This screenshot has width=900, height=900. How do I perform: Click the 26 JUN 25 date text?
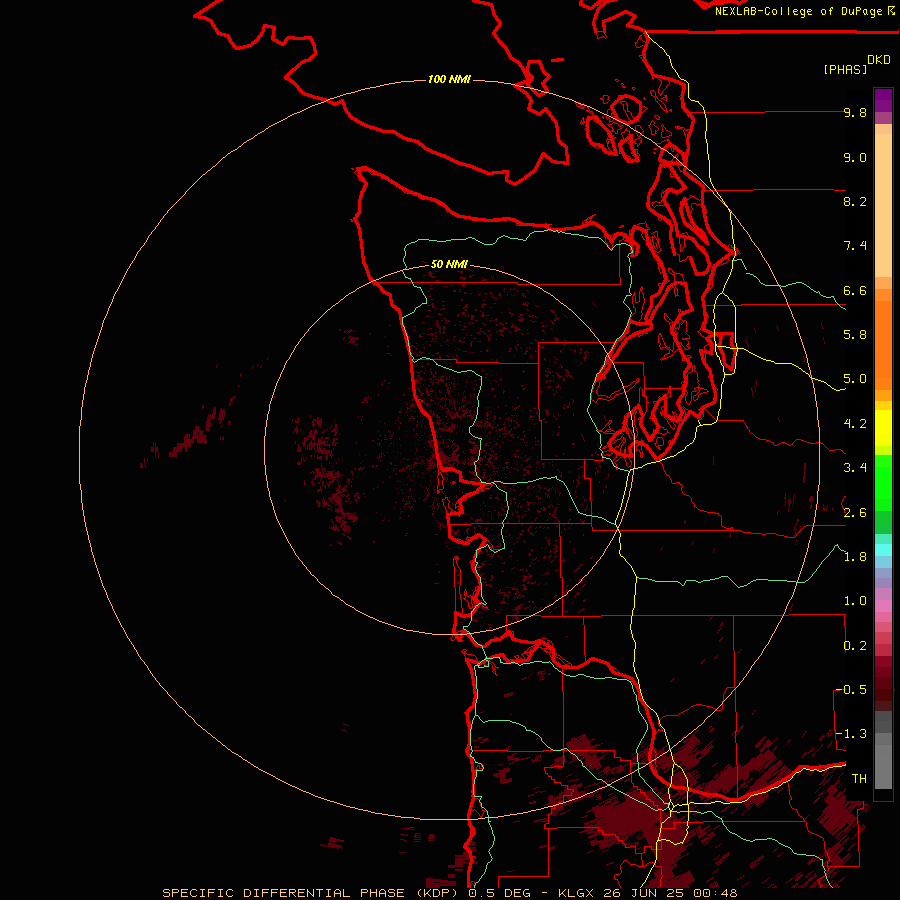pyautogui.click(x=645, y=893)
